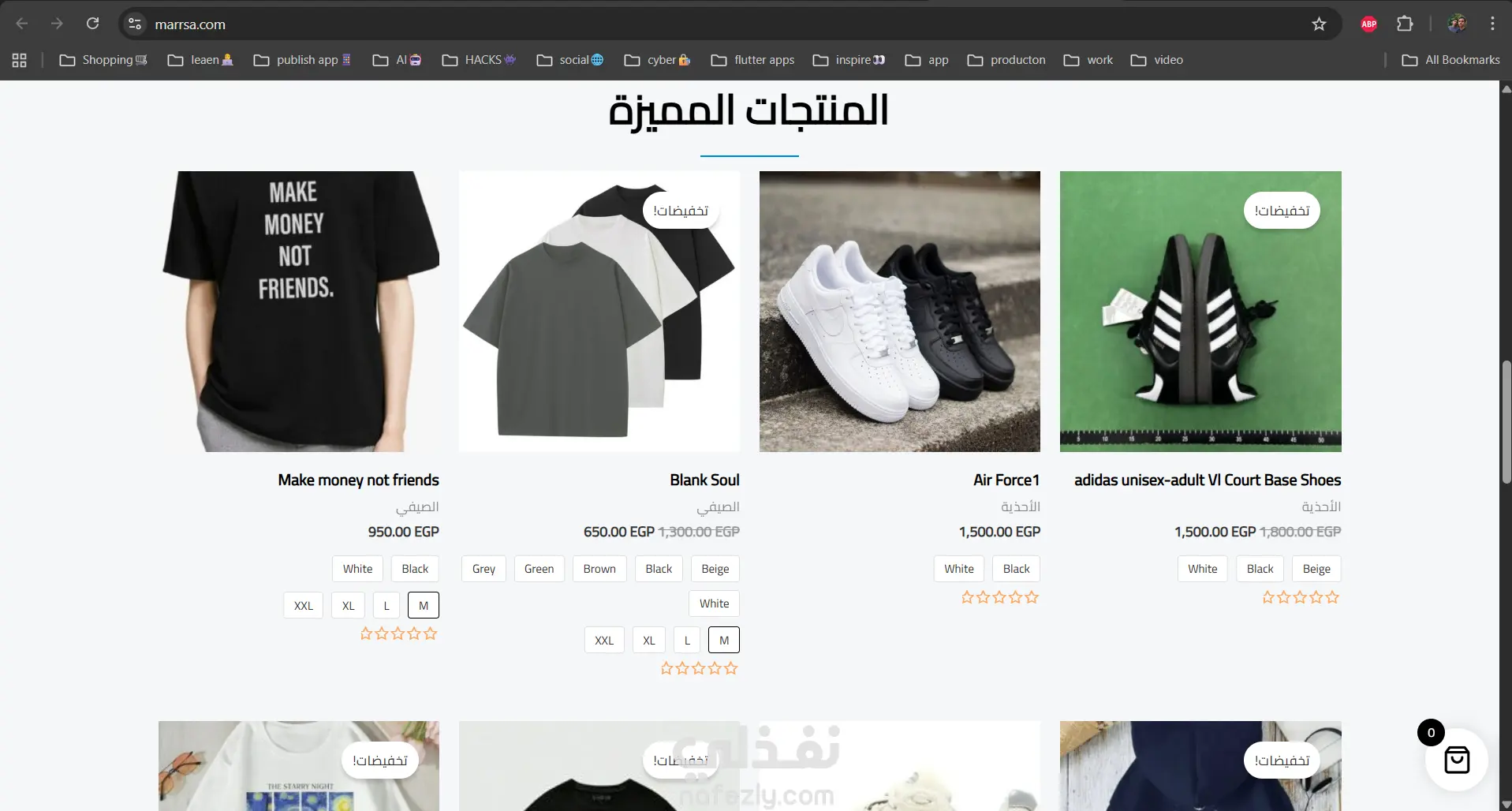Select size XXL for Blank Soul
The width and height of the screenshot is (1512, 811).
click(x=604, y=640)
